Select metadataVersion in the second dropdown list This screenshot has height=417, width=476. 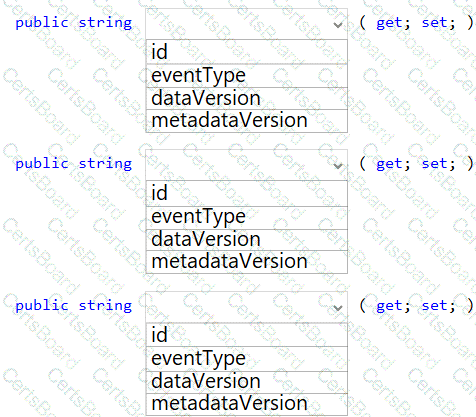pyautogui.click(x=247, y=262)
